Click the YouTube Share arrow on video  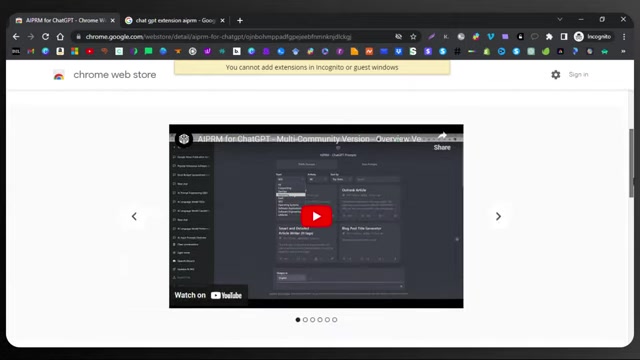click(x=442, y=141)
